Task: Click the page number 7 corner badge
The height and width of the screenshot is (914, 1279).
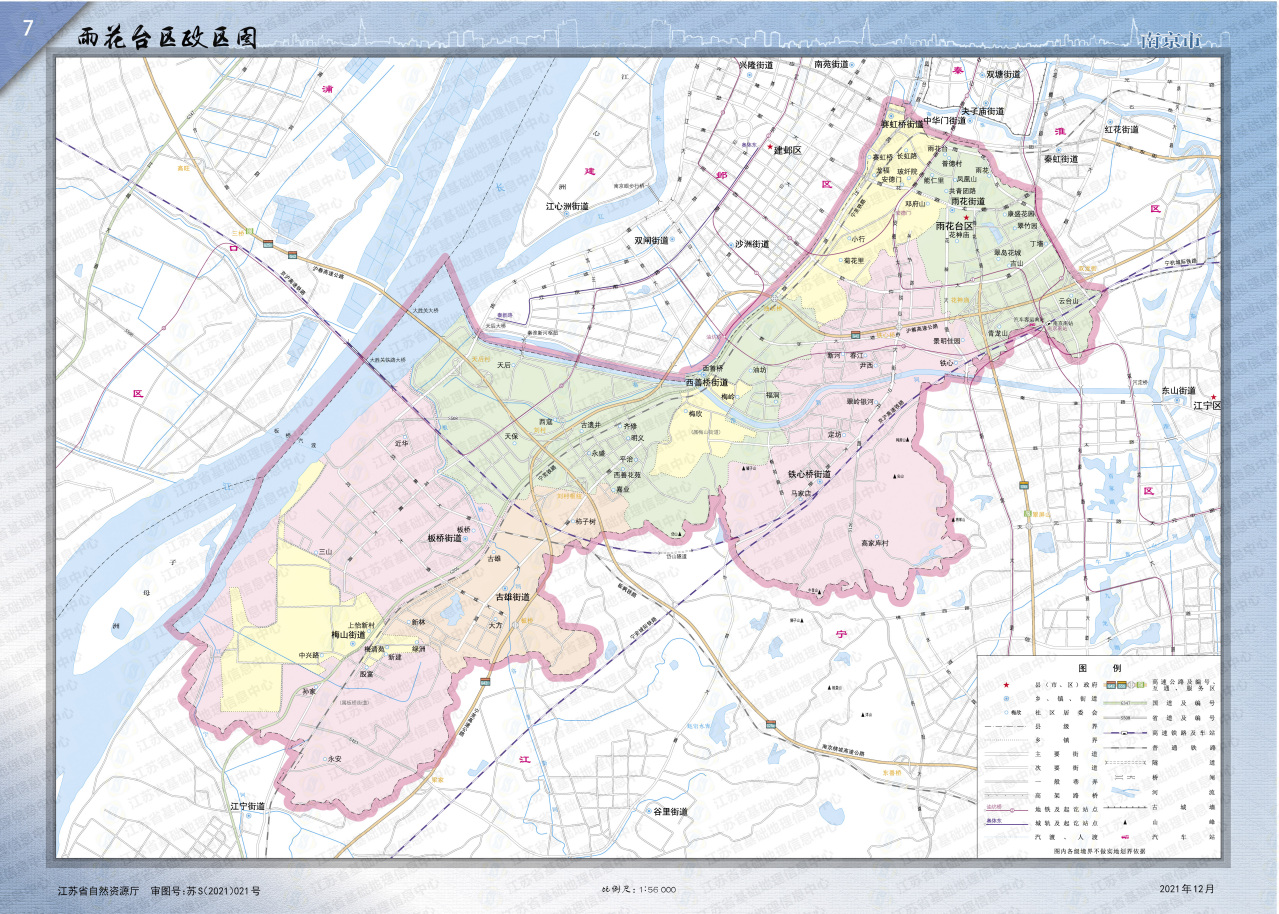Action: tap(26, 29)
